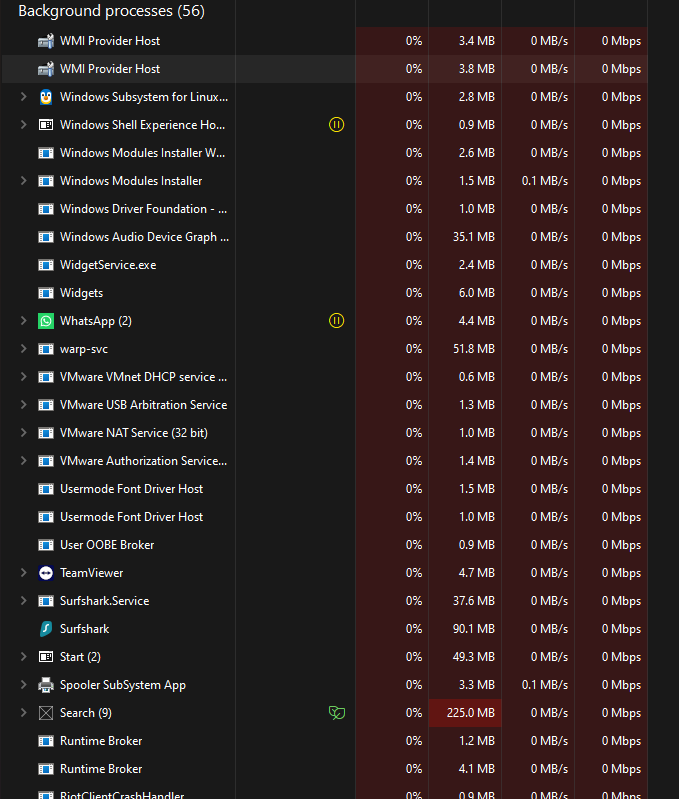679x799 pixels.
Task: Click the 6.0 MB memory value for Widgets
Action: coord(477,293)
